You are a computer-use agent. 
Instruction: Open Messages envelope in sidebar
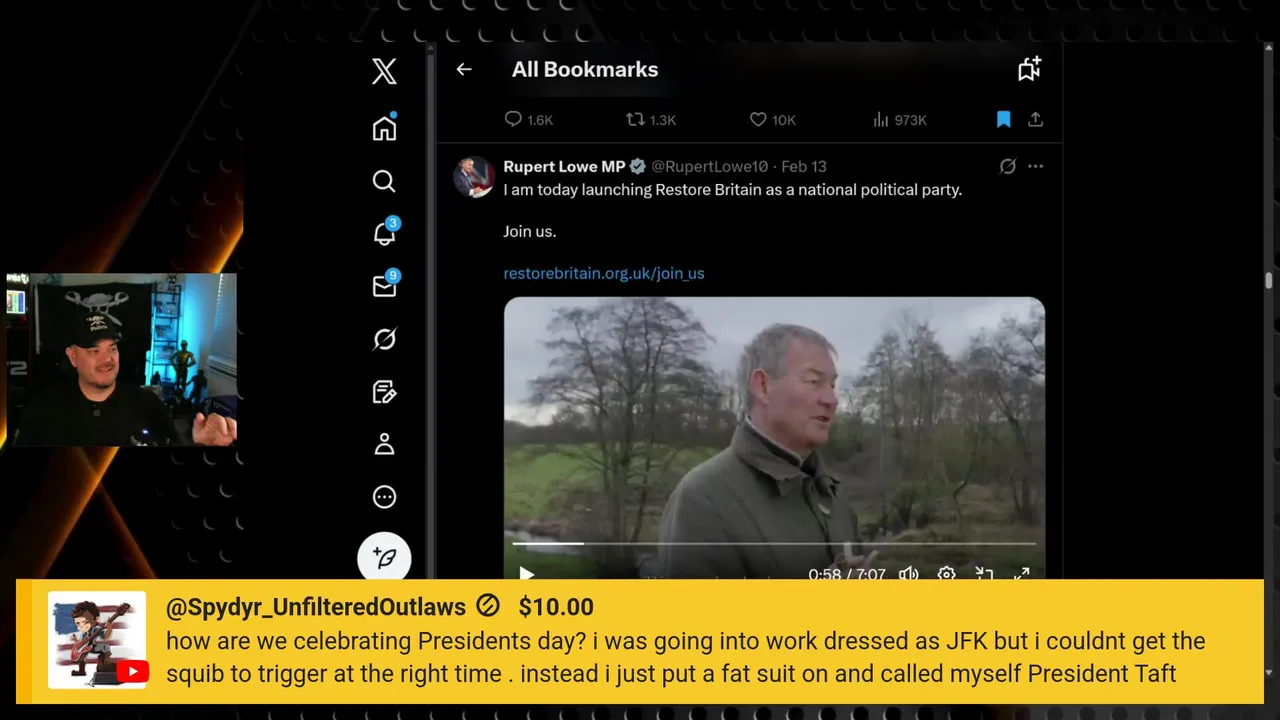[x=384, y=287]
